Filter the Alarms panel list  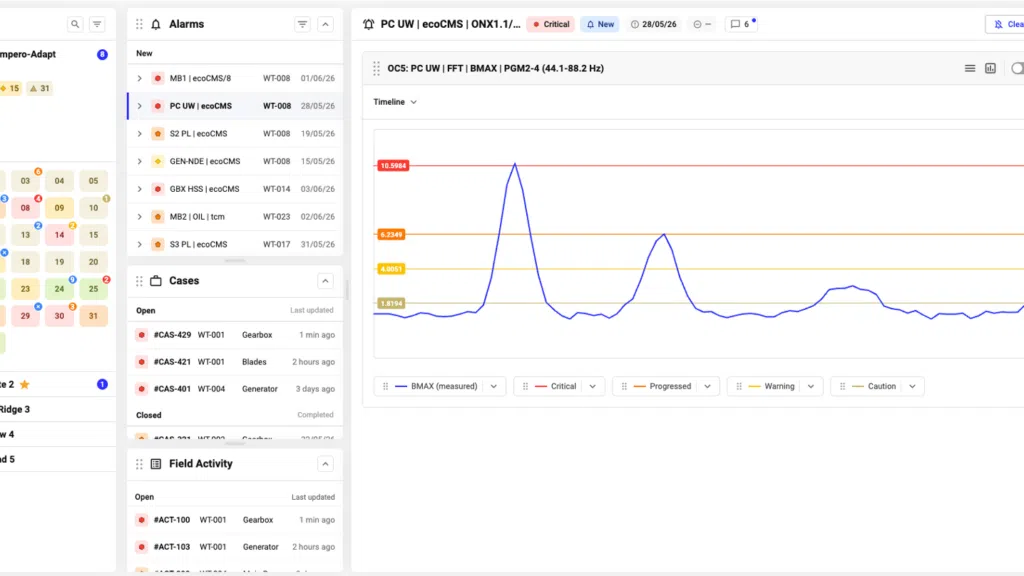point(302,24)
